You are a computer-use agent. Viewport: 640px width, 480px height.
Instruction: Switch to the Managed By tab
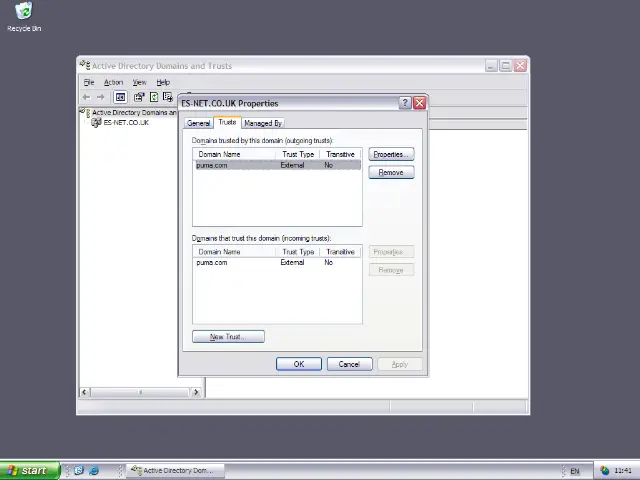pyautogui.click(x=263, y=123)
